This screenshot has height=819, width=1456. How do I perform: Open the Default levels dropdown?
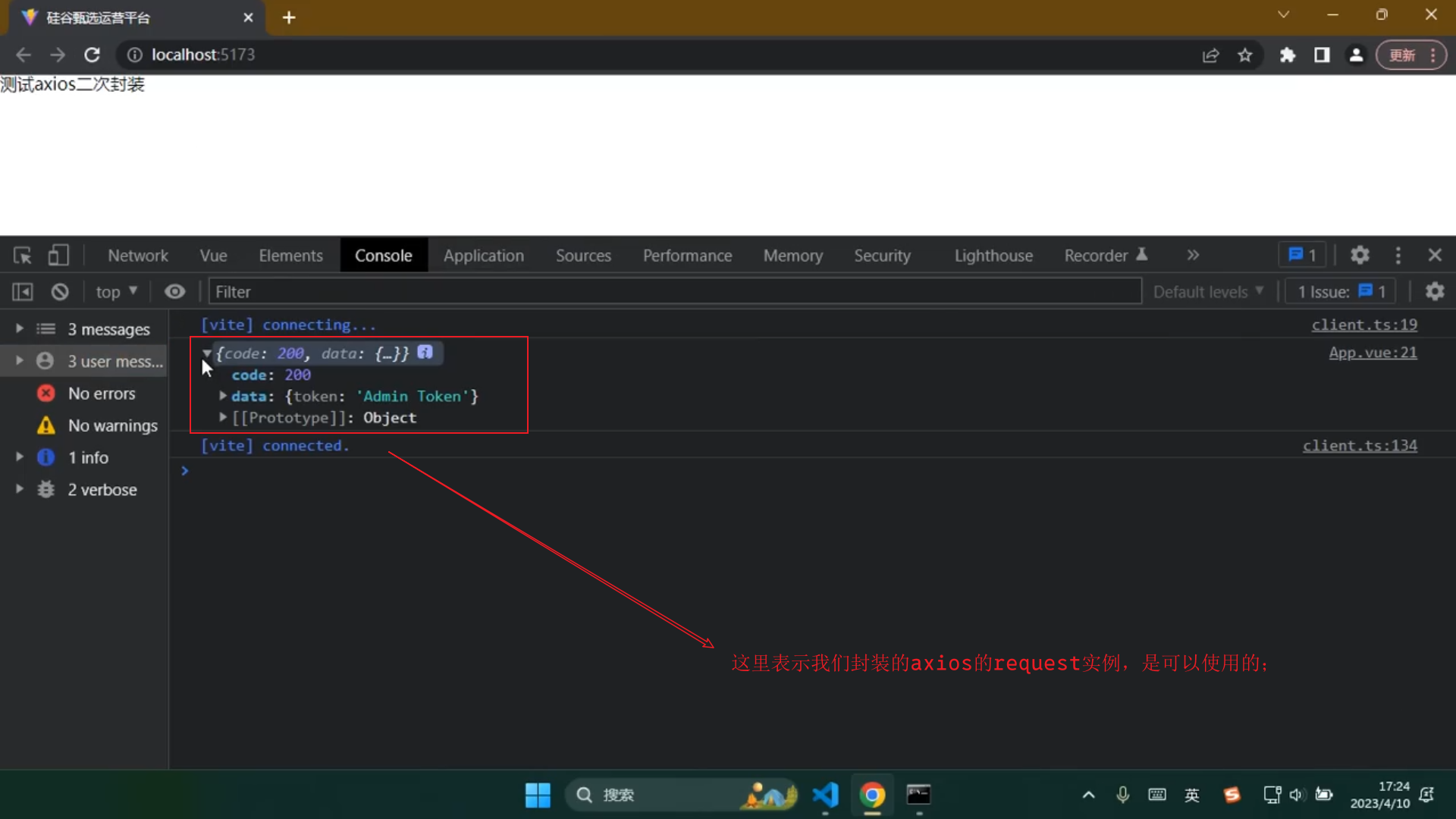[1208, 292]
